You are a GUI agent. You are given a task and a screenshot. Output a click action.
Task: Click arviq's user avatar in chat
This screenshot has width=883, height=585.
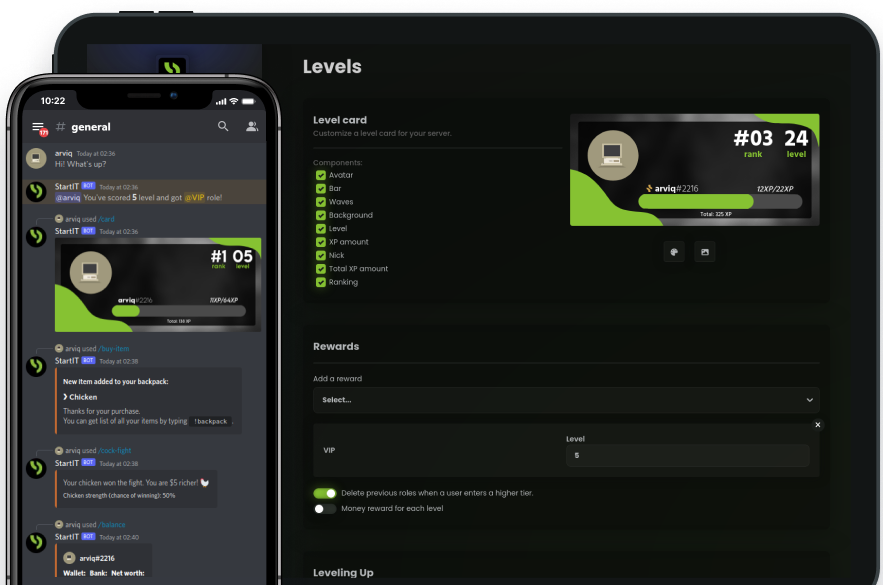(34, 158)
